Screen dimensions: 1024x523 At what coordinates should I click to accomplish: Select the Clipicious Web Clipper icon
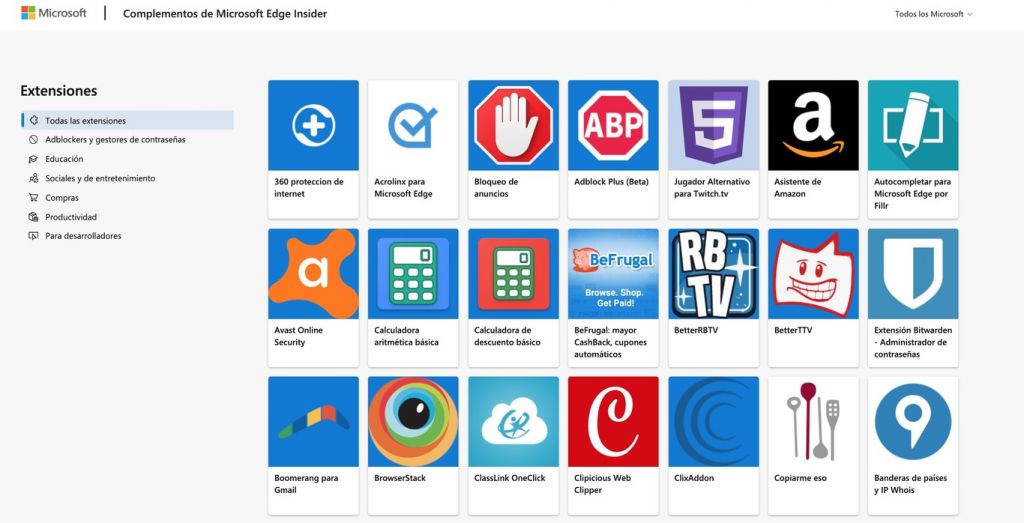click(x=613, y=421)
